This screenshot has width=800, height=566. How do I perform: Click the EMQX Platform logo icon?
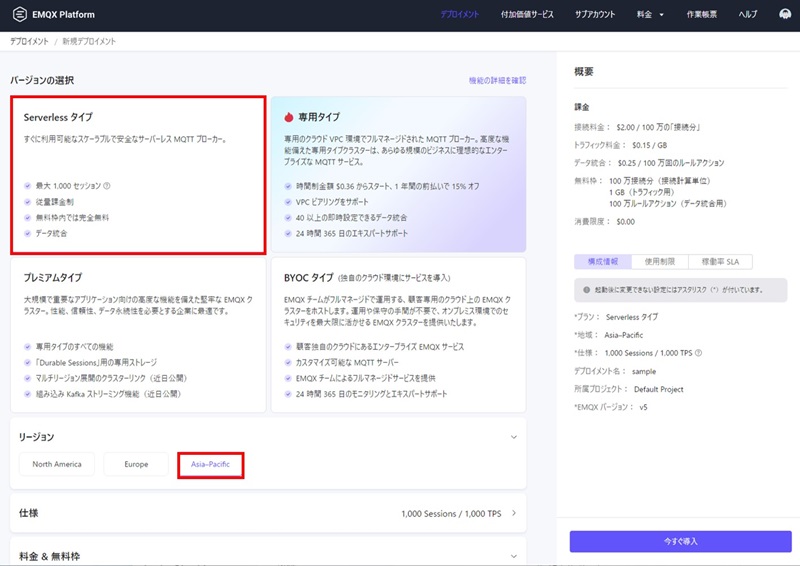click(x=19, y=14)
